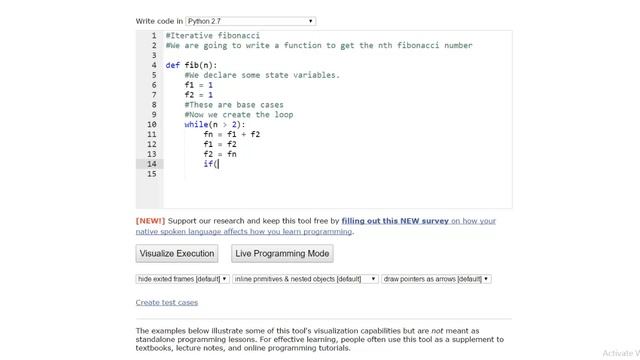Click the '[NEW!]' label before the survey text

150,221
